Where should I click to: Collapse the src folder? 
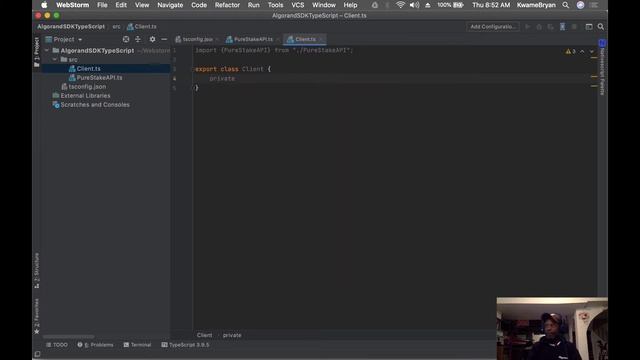55,60
